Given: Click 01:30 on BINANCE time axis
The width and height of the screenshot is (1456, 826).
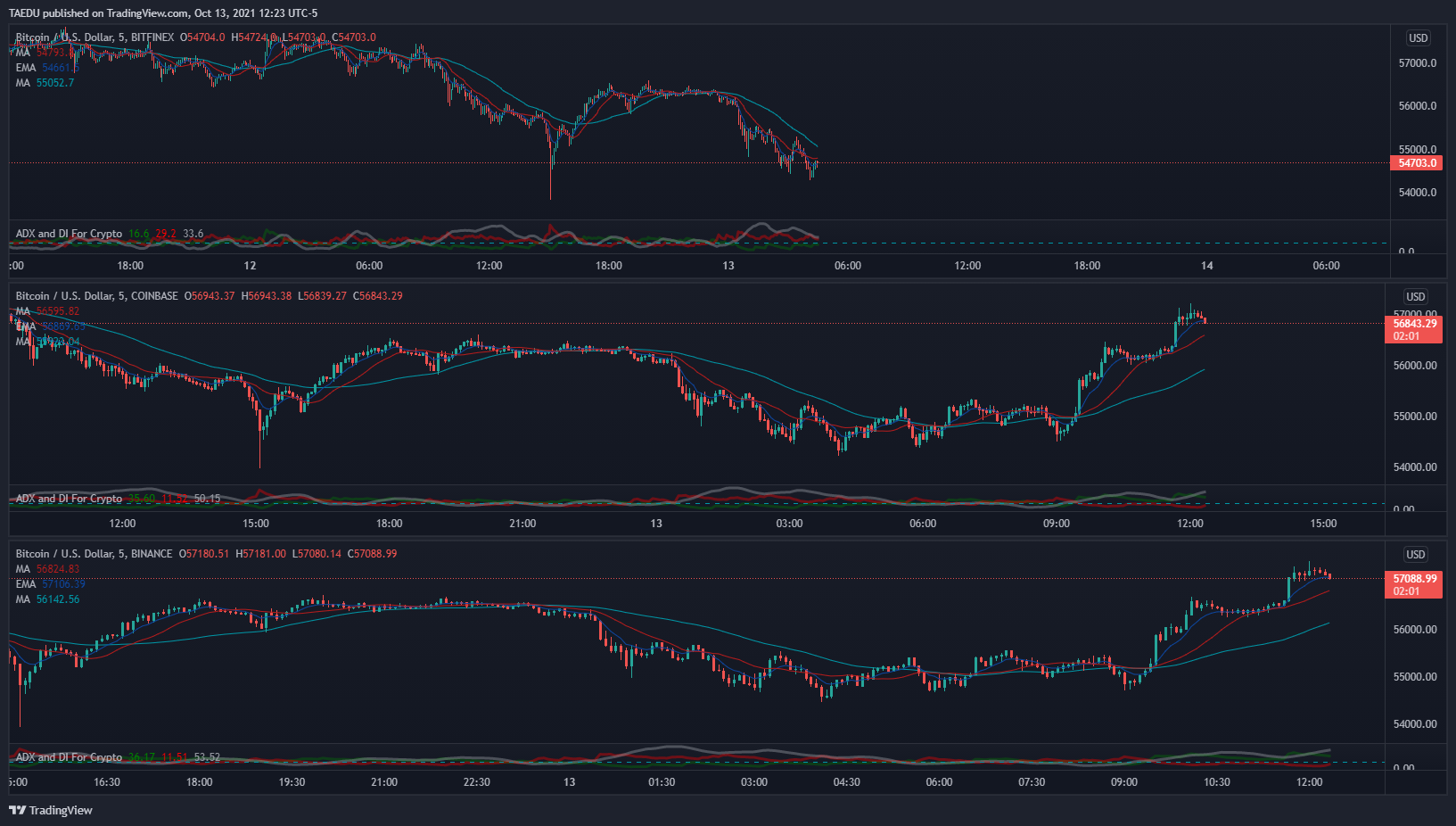Looking at the screenshot, I should coord(662,782).
